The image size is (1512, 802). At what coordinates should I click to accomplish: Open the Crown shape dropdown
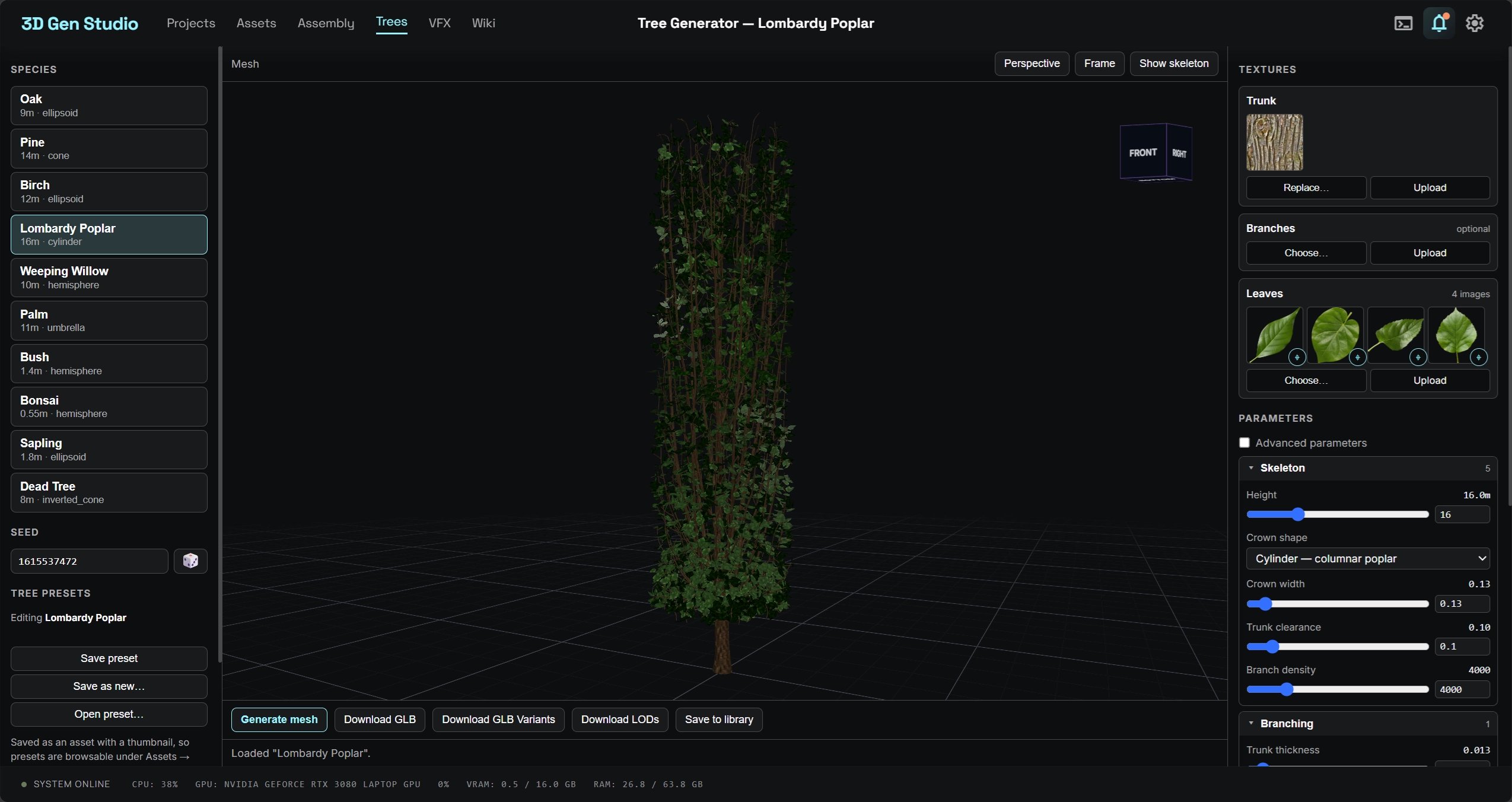(1368, 559)
